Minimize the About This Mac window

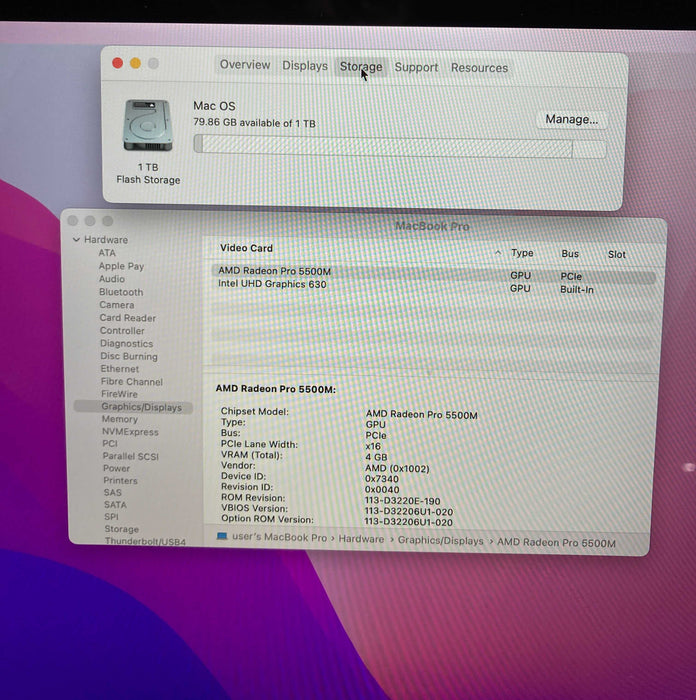(x=135, y=63)
